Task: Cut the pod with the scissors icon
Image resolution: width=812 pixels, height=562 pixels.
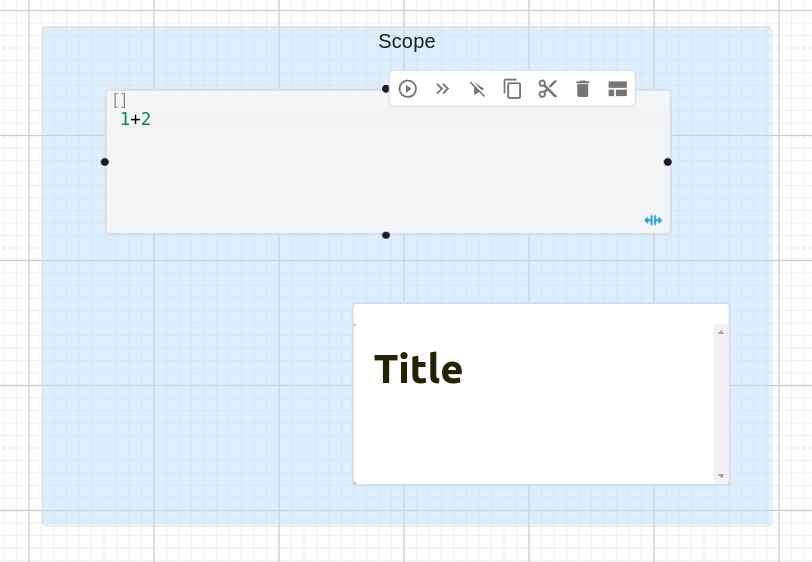Action: (547, 89)
